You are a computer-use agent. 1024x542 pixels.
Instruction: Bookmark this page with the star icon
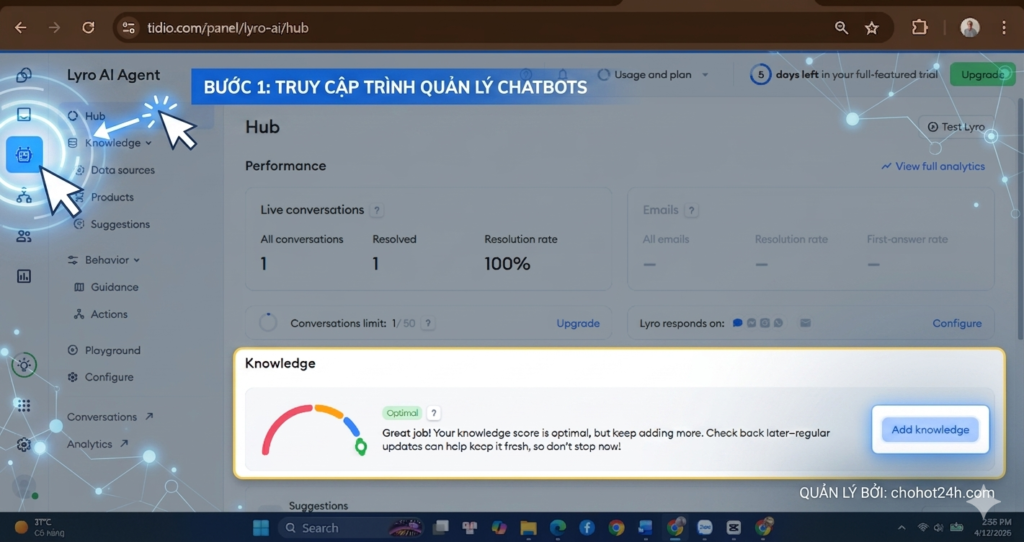pos(872,27)
